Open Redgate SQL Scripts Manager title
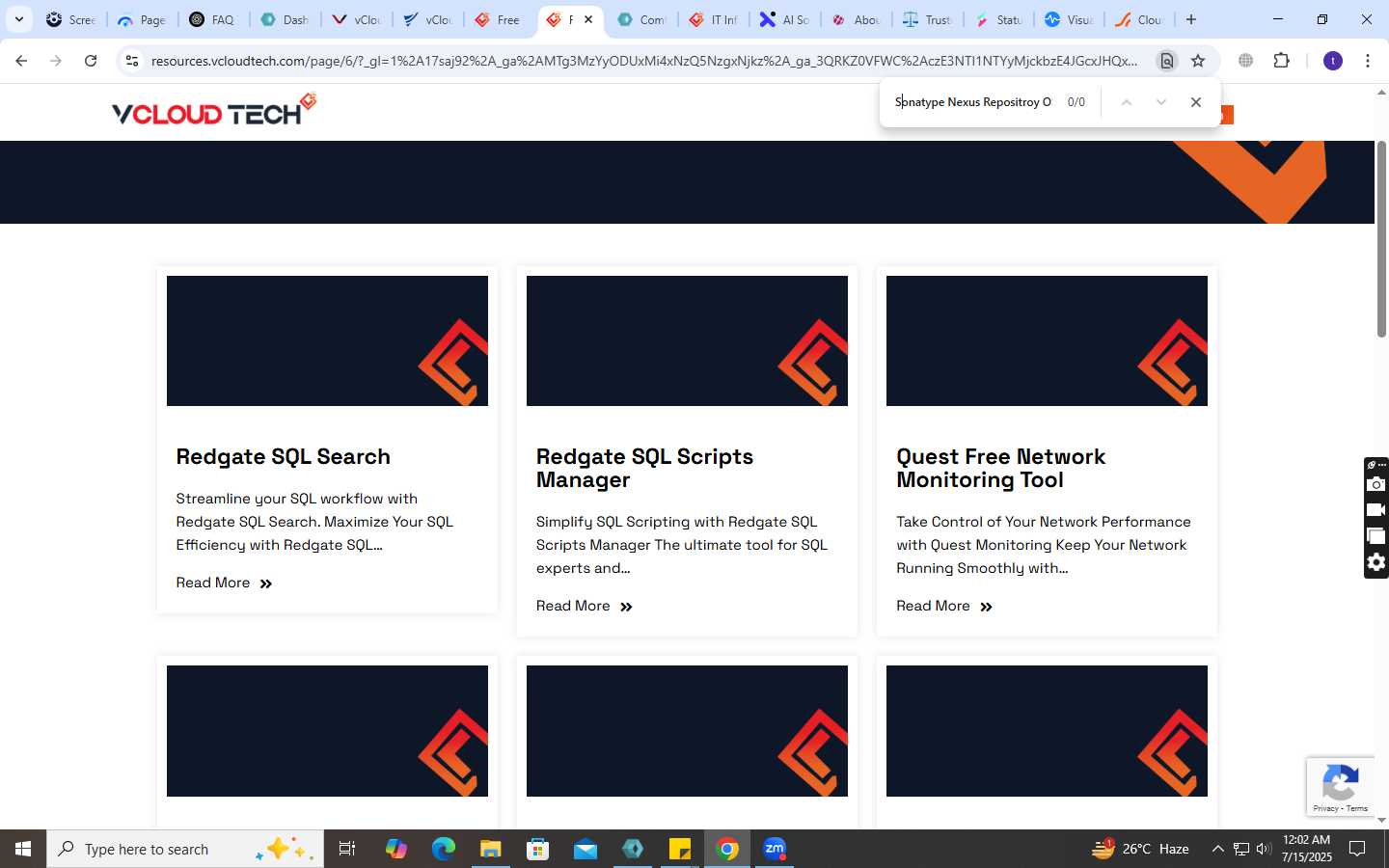The image size is (1389, 868). [x=644, y=469]
